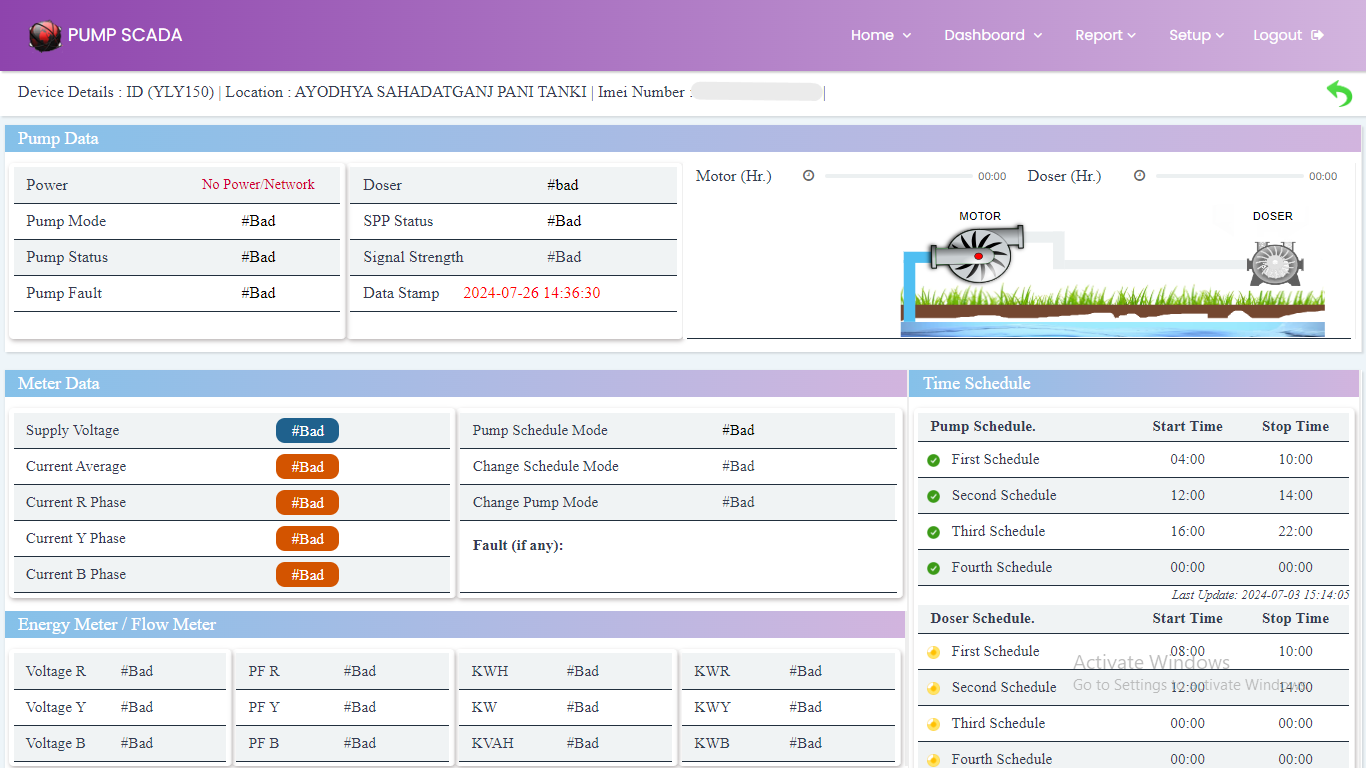Expand the Home dropdown menu
The image size is (1366, 768).
coord(880,35)
